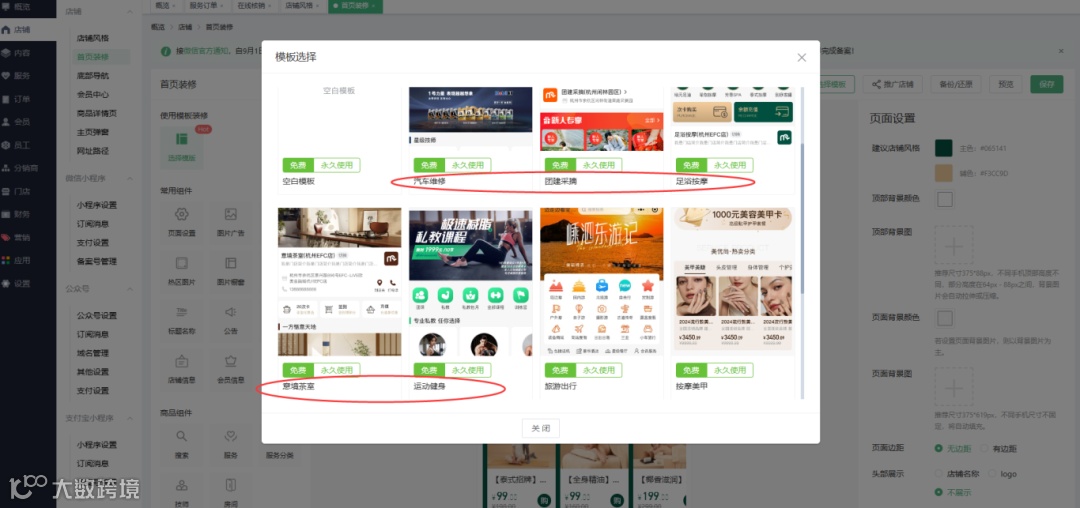This screenshot has width=1080, height=508.
Task: Add the 服务分类 component
Action: (x=280, y=455)
